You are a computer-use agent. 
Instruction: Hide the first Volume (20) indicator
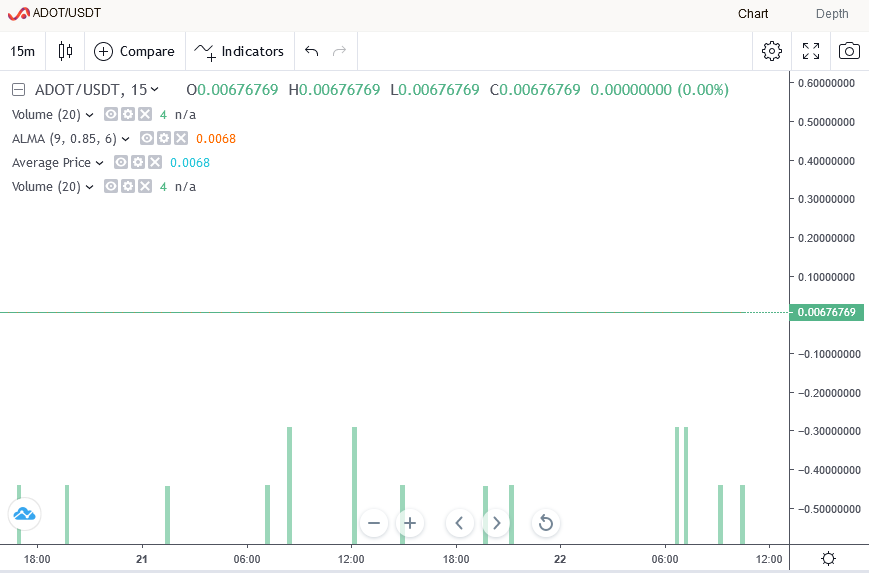coord(111,114)
